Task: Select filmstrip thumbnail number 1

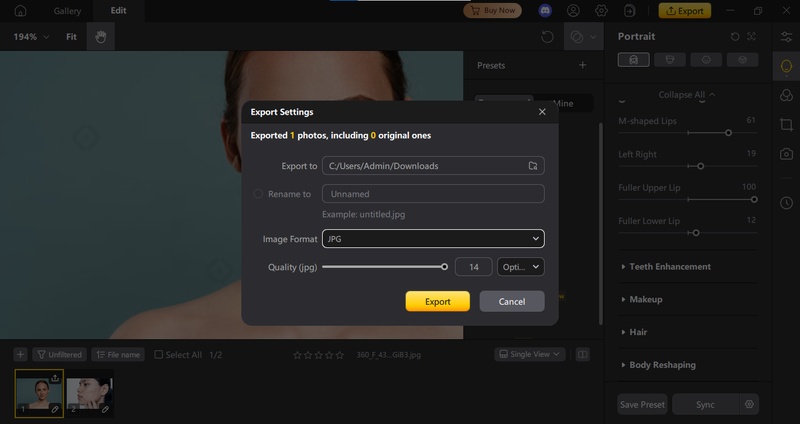Action: pyautogui.click(x=39, y=393)
